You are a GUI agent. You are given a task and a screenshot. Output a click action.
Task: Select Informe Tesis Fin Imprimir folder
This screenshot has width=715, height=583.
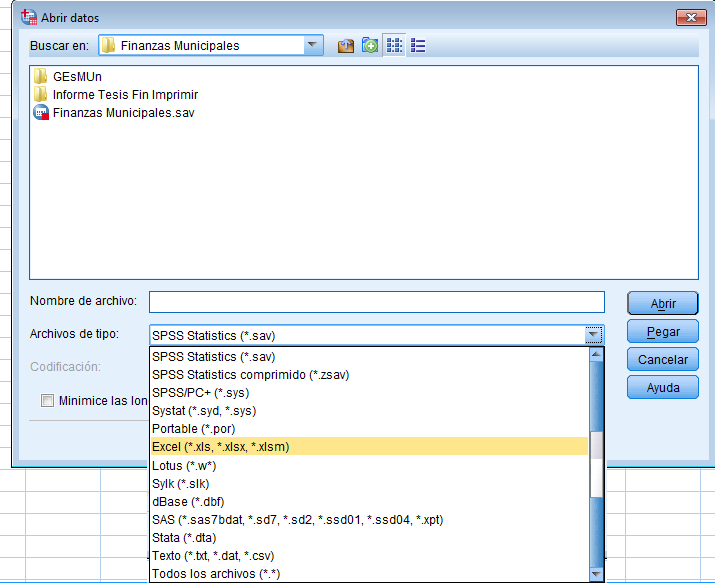pyautogui.click(x=116, y=95)
